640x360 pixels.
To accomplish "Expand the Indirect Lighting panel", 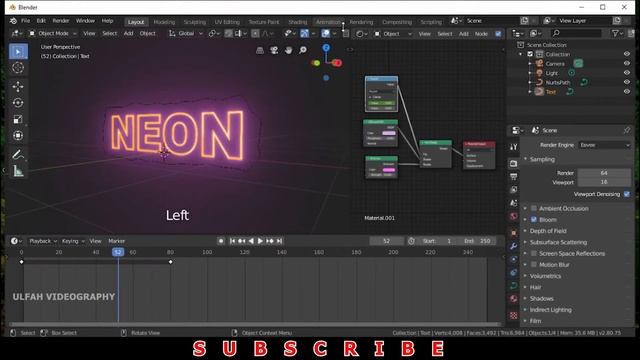I will point(550,310).
